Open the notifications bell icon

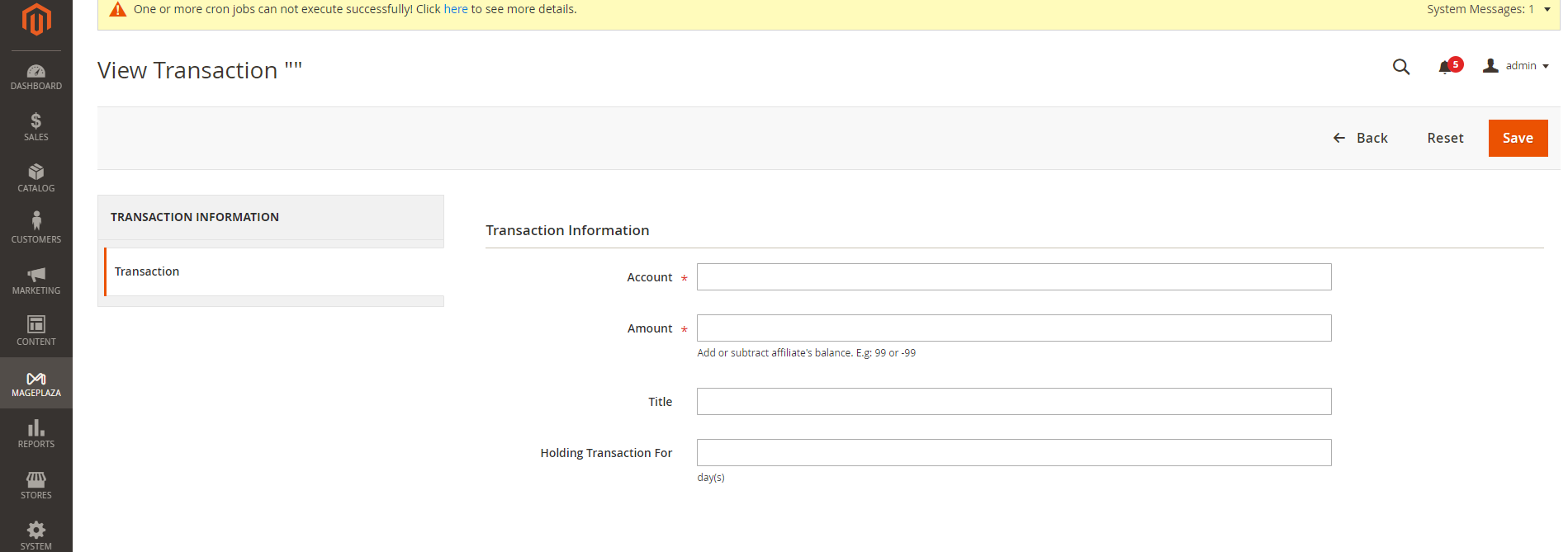1445,67
